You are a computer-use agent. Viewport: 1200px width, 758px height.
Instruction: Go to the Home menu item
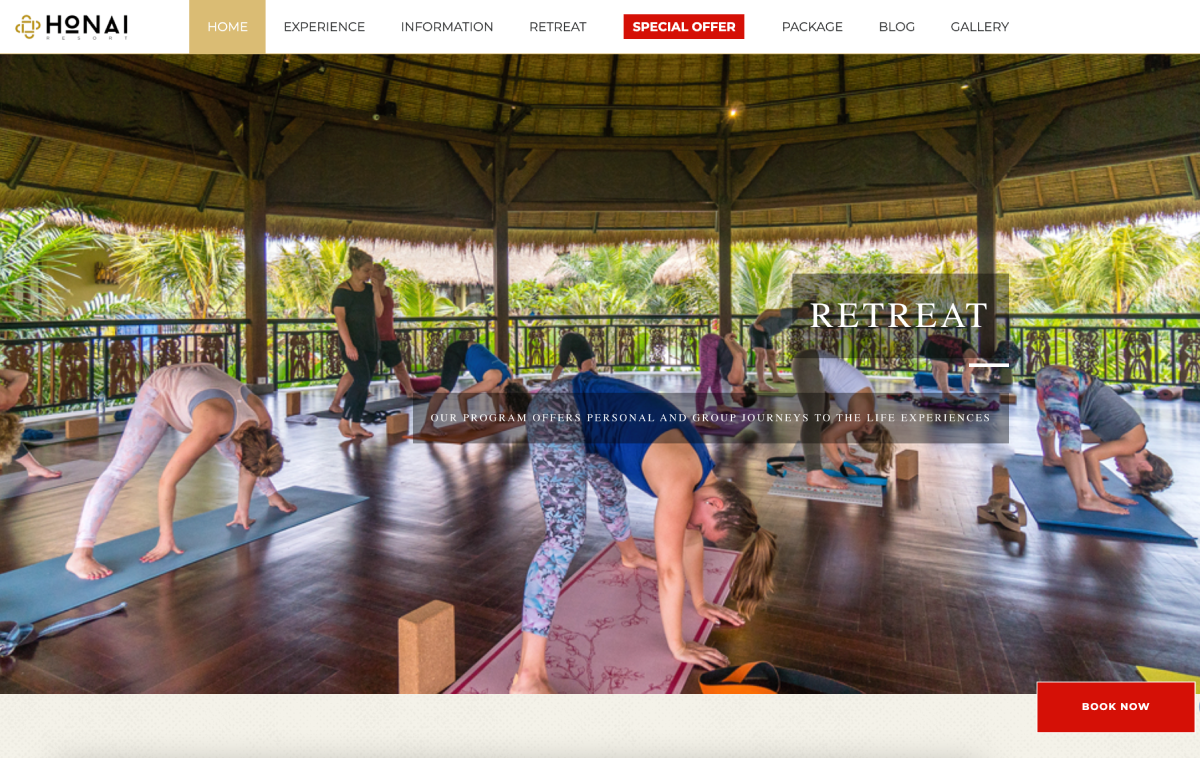[x=227, y=27]
